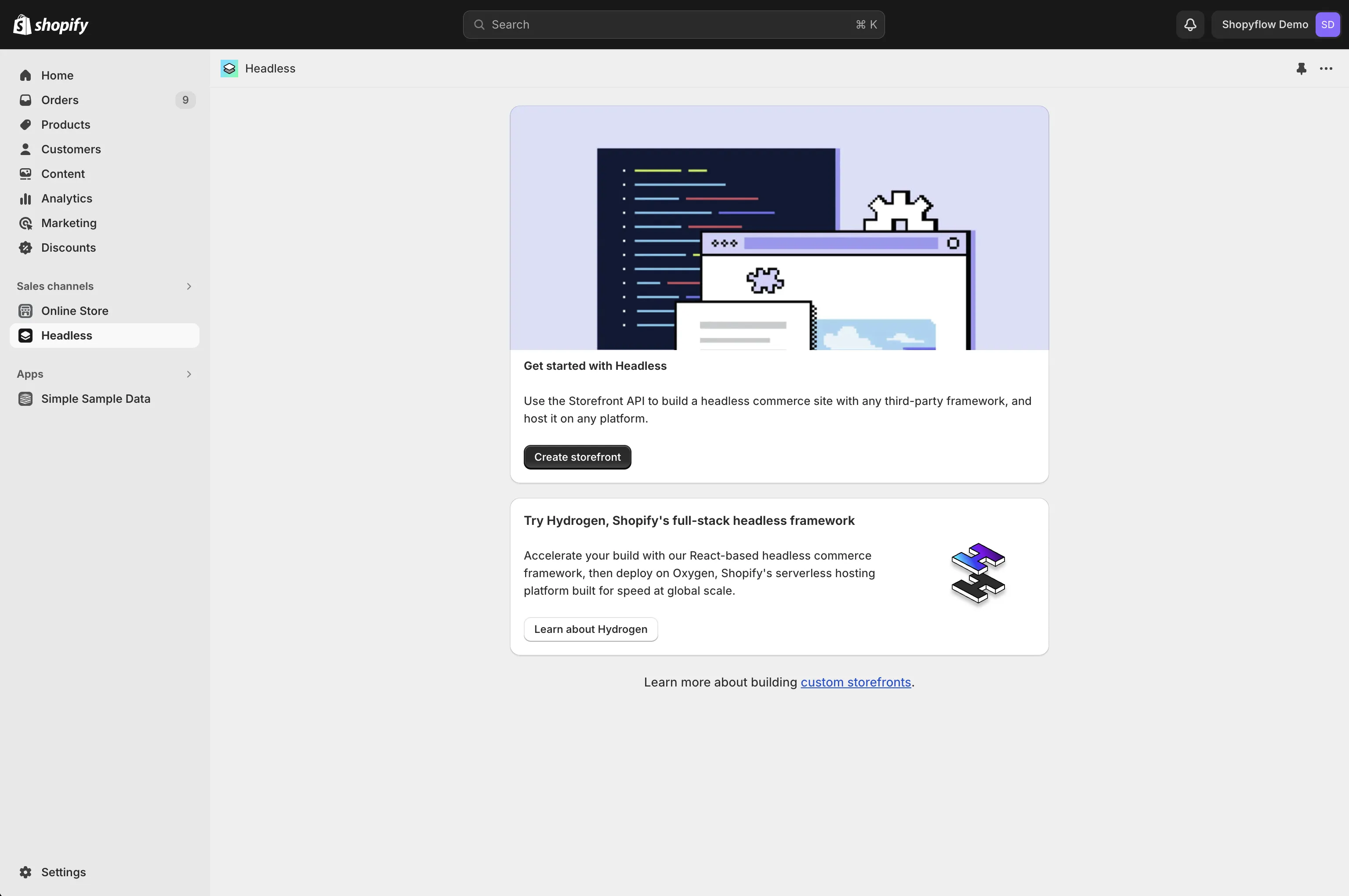Image resolution: width=1349 pixels, height=896 pixels.
Task: Open Customers page
Action: [105, 149]
